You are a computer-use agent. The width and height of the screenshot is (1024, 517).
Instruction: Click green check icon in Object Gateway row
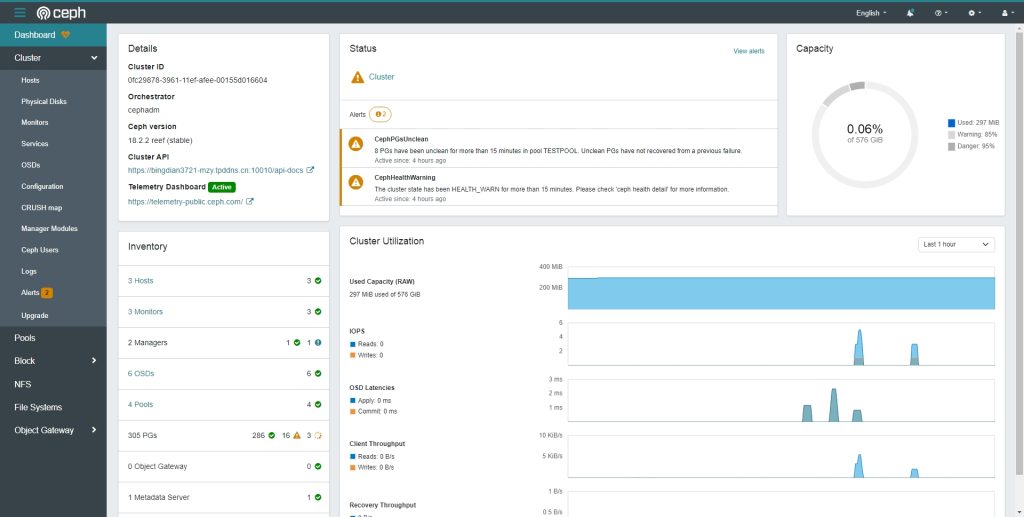click(x=318, y=466)
